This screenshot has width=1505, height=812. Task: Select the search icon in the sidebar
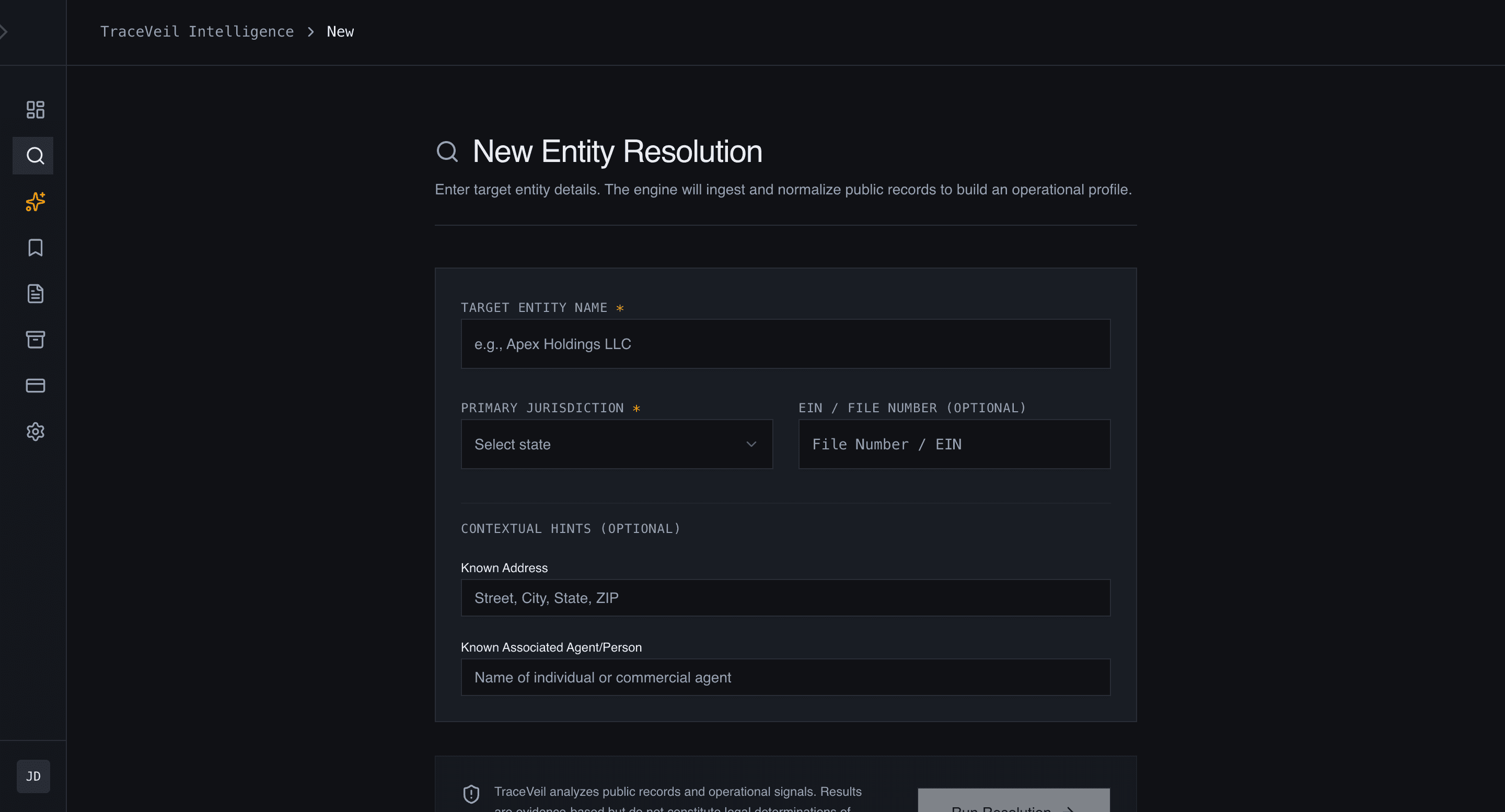[34, 155]
